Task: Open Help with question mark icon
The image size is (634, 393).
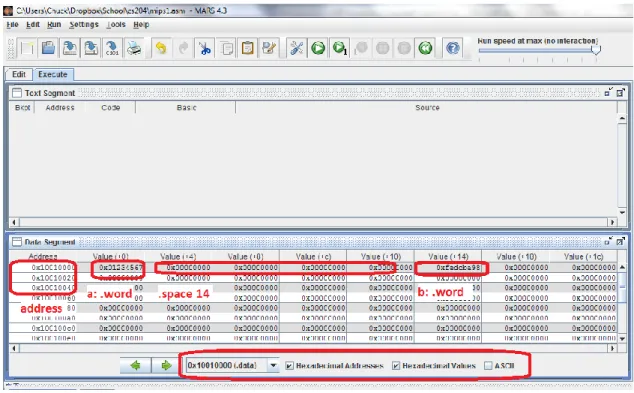Action: pyautogui.click(x=453, y=49)
